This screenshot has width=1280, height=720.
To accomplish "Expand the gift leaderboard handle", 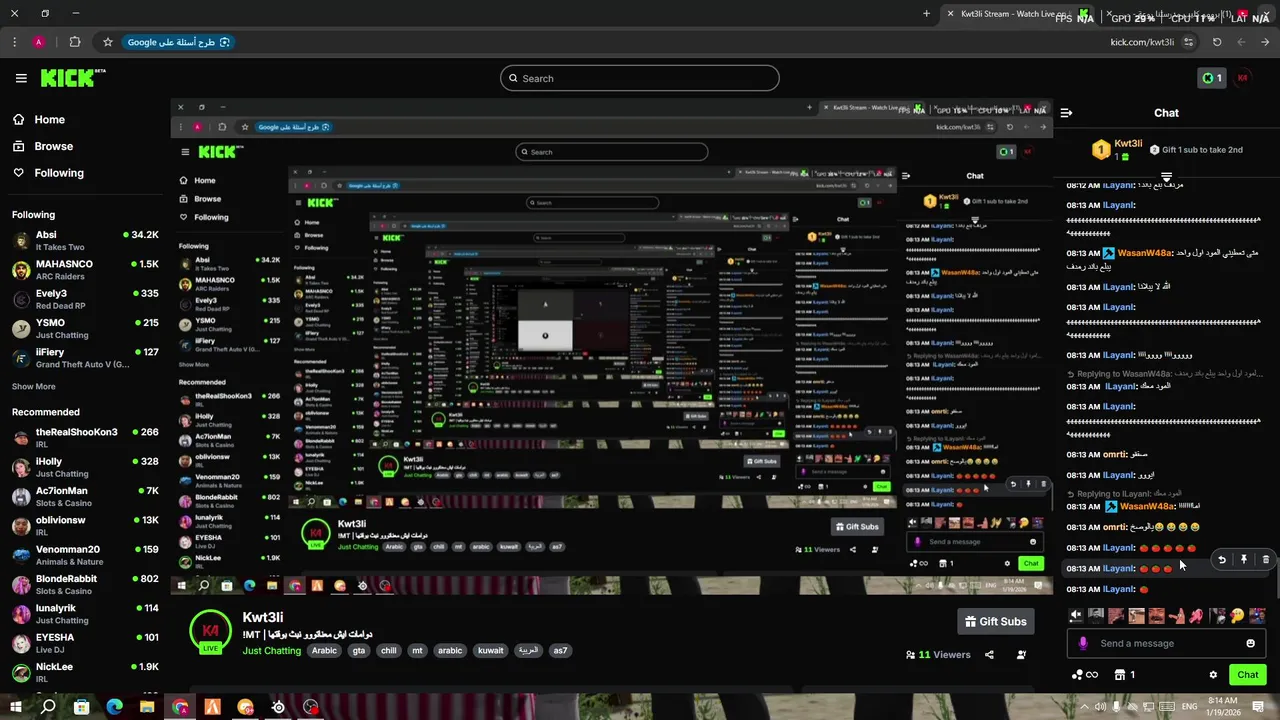I will (x=1166, y=177).
